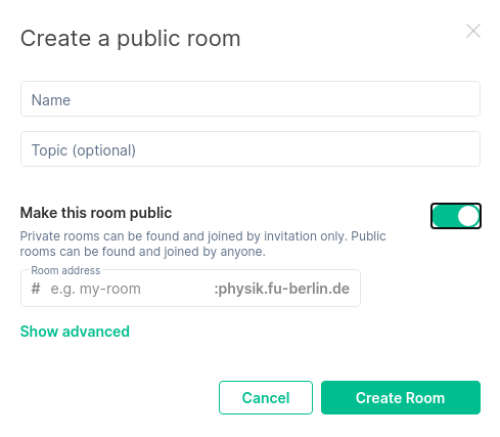The width and height of the screenshot is (500, 437).
Task: Click the Room address field label
Action: pyautogui.click(x=66, y=270)
